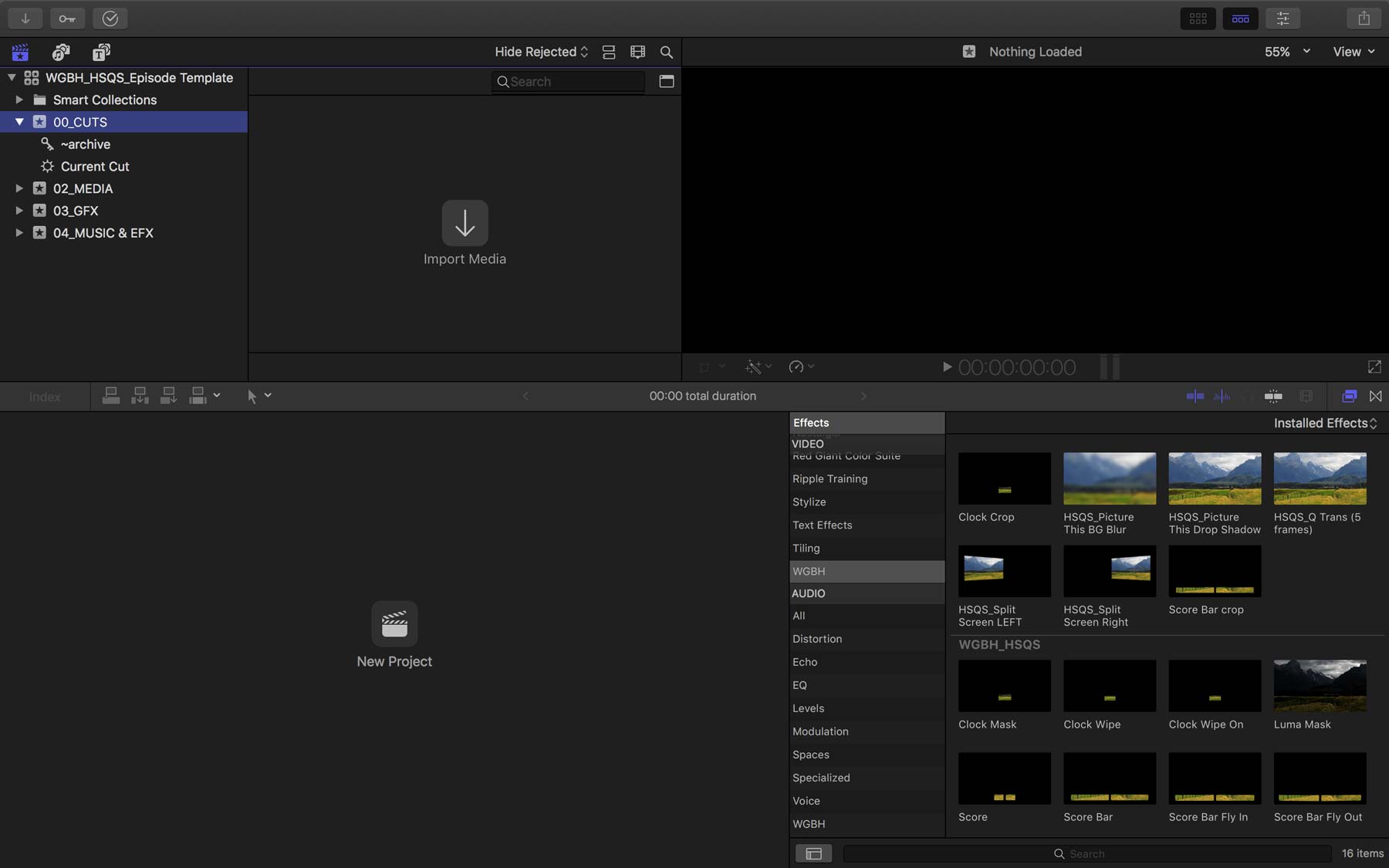Select the Tiling effects category
1389x868 pixels.
(x=867, y=549)
